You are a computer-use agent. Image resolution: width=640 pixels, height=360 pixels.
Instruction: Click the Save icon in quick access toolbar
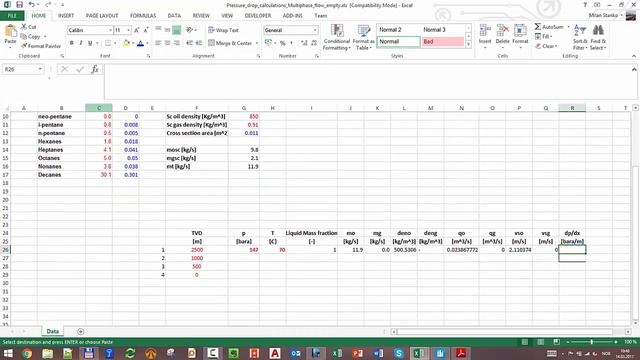pos(19,5)
